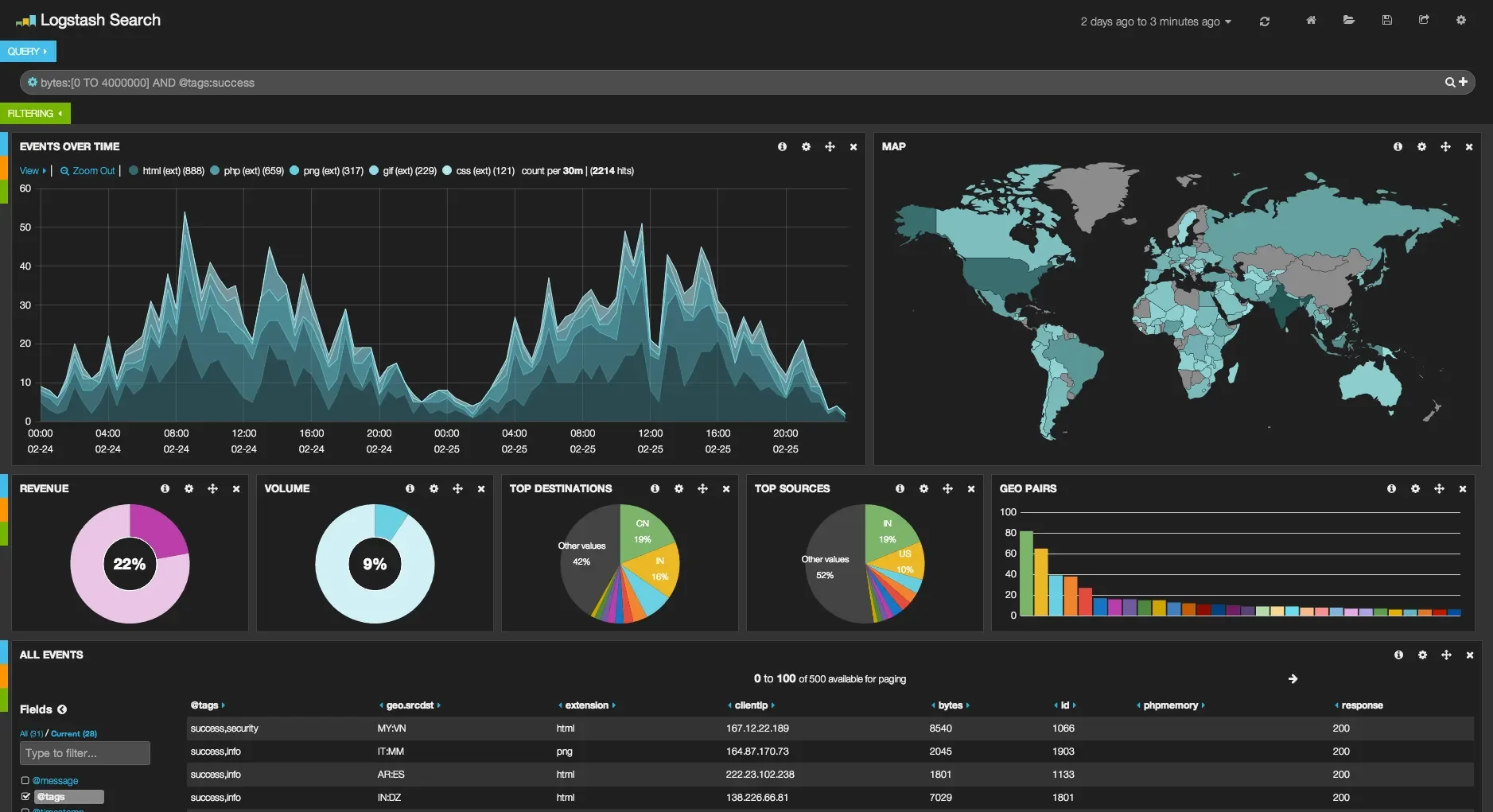Sort by the bytes column header

[x=951, y=705]
